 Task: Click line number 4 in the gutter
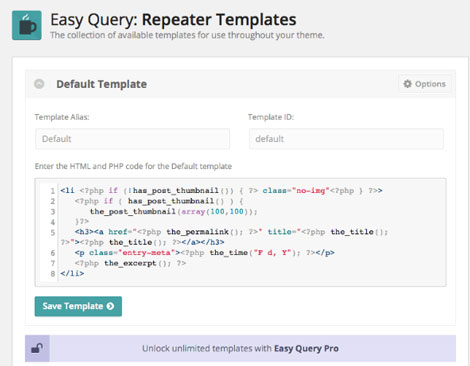click(x=53, y=222)
